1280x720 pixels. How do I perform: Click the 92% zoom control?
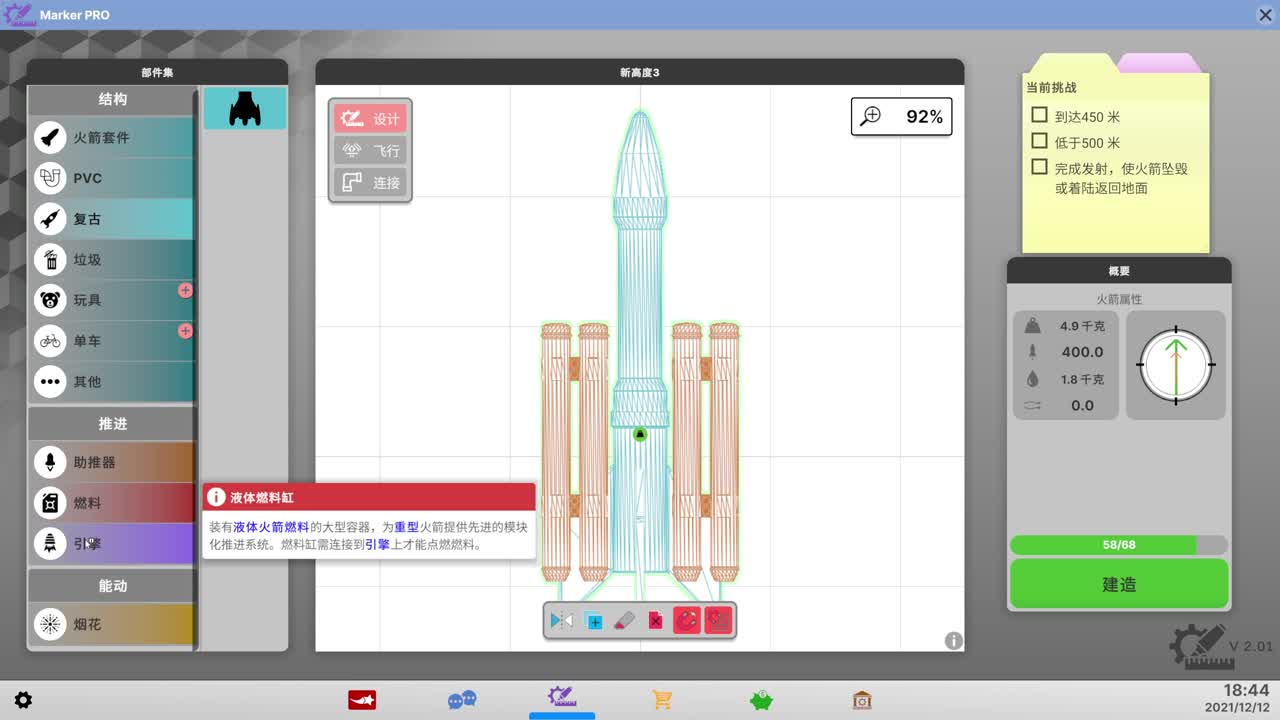coord(902,117)
